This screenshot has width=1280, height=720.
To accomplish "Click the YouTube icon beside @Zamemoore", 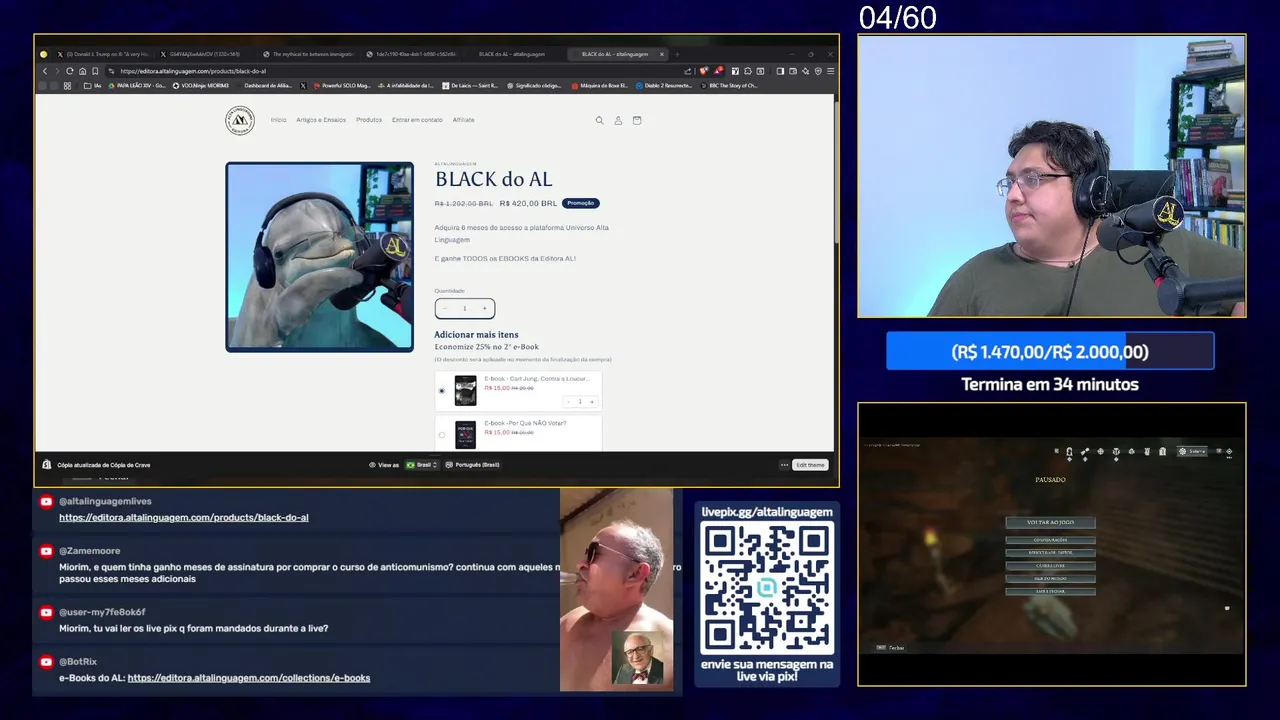I will point(46,551).
